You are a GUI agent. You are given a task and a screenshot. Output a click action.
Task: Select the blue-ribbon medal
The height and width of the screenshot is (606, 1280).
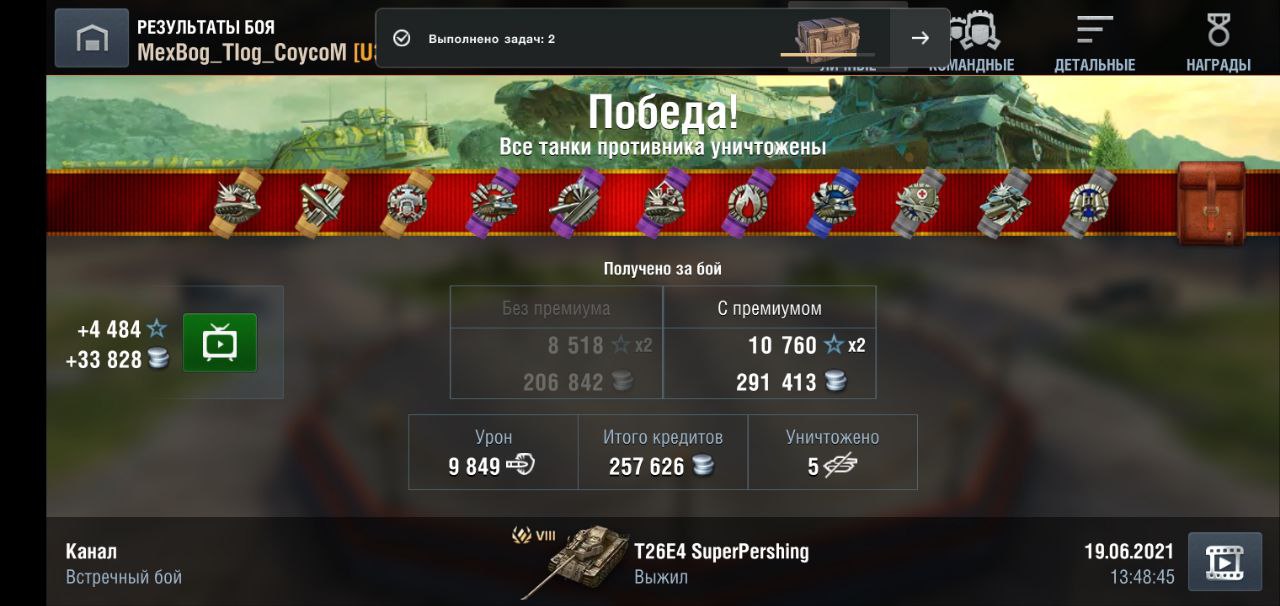coord(835,203)
